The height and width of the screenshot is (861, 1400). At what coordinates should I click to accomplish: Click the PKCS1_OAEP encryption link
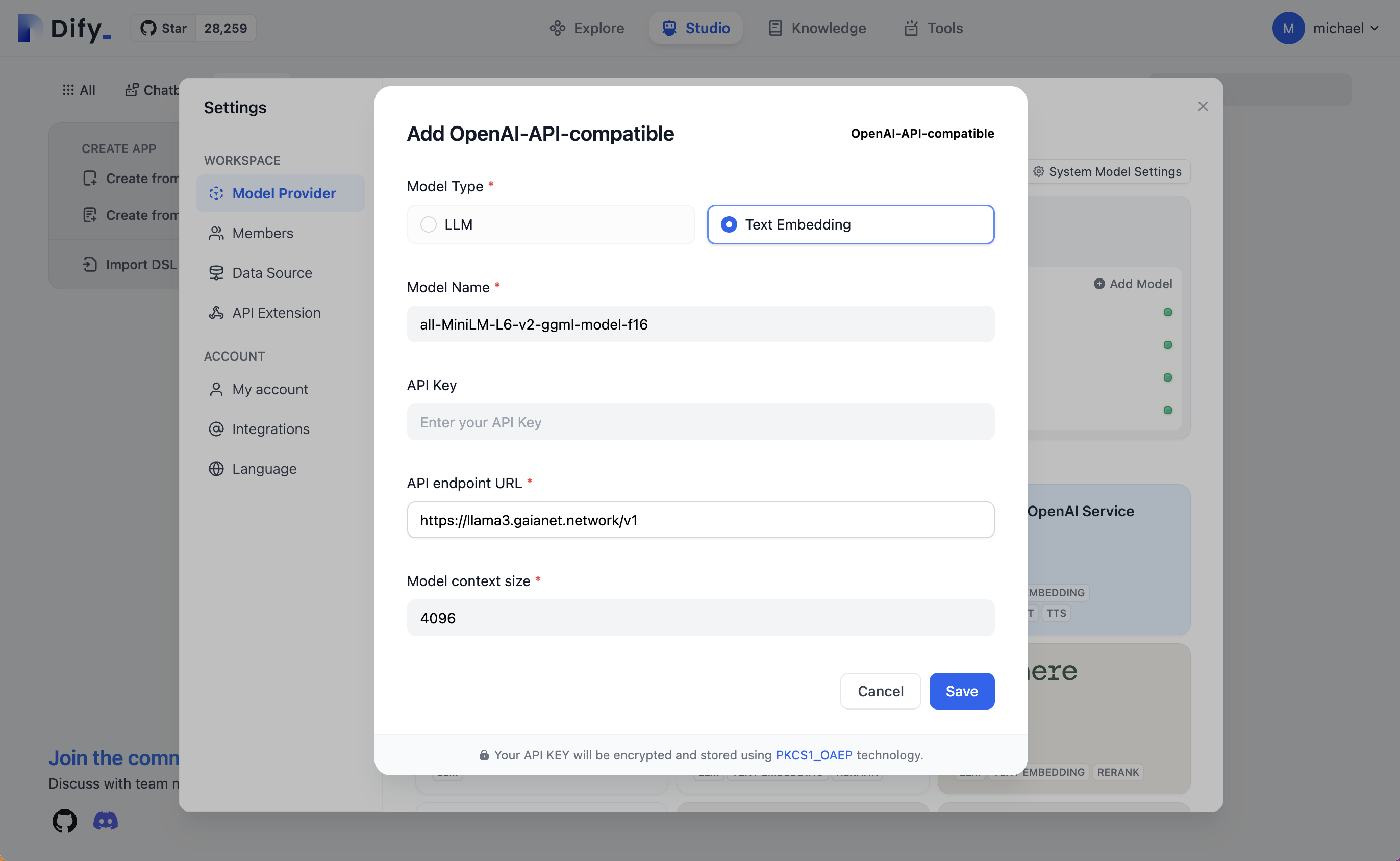point(814,754)
